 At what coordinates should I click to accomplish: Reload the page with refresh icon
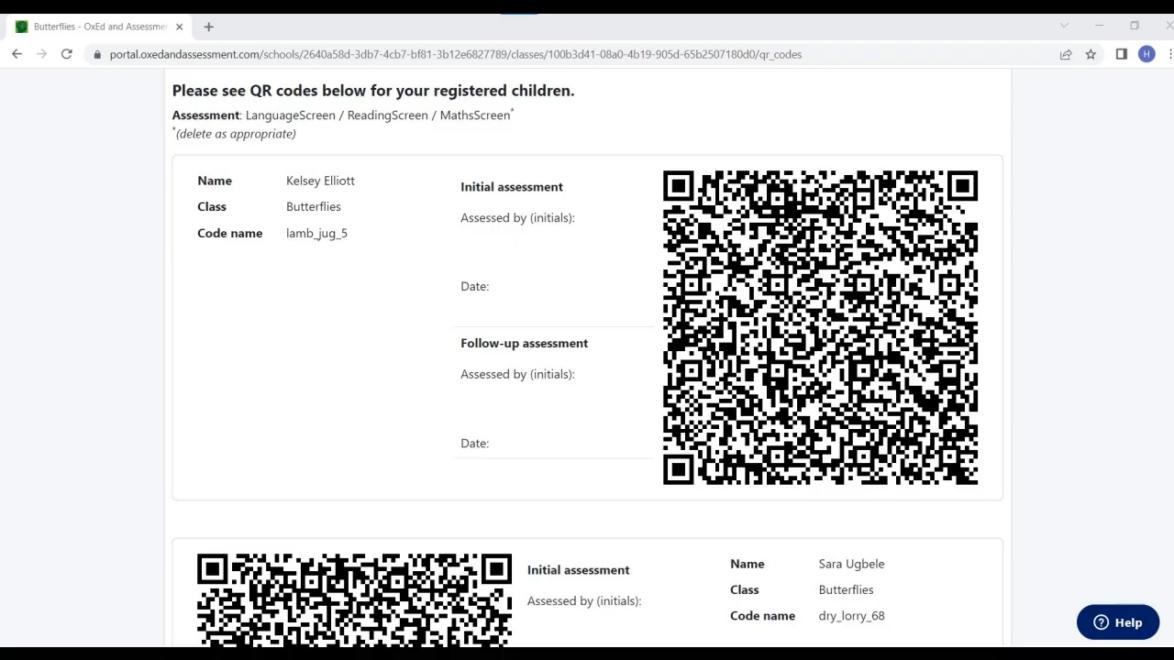pyautogui.click(x=67, y=54)
